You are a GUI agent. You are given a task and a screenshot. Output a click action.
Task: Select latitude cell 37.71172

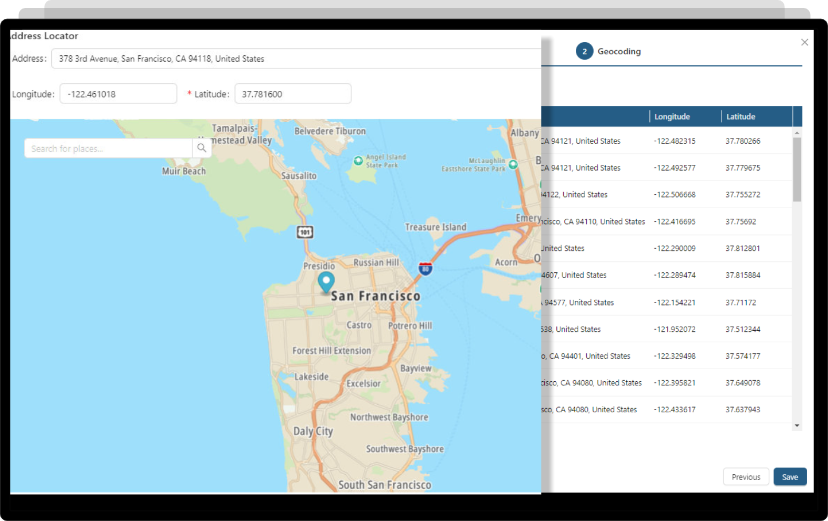click(x=740, y=302)
